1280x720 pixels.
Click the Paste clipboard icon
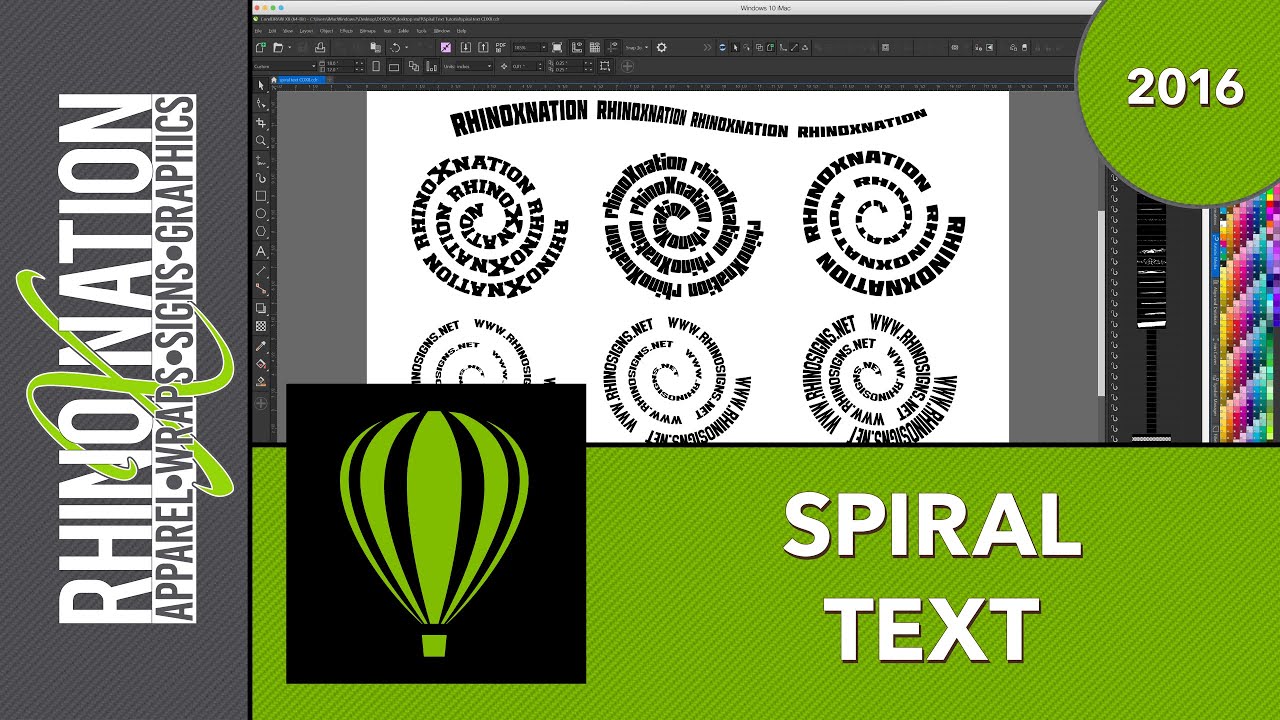click(375, 47)
